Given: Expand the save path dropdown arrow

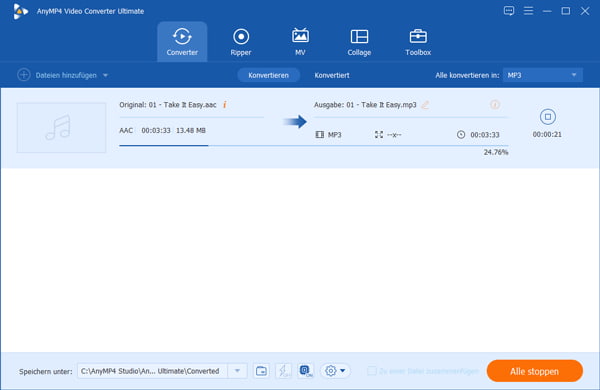Looking at the screenshot, I should (x=237, y=370).
